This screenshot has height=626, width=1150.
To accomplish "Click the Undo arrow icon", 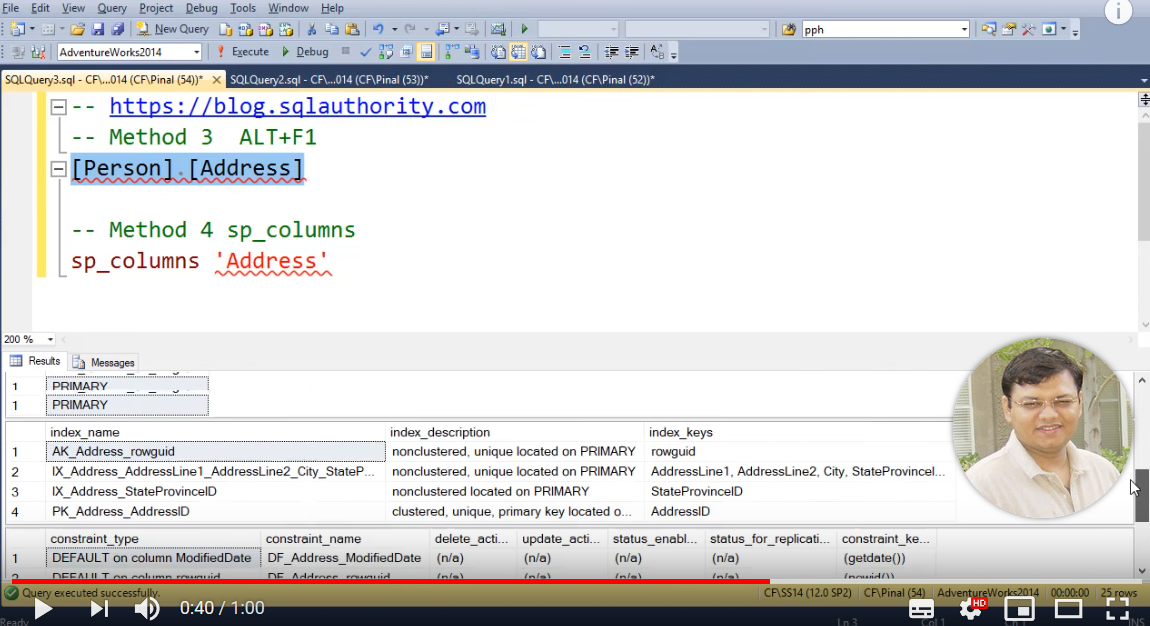I will click(x=378, y=29).
